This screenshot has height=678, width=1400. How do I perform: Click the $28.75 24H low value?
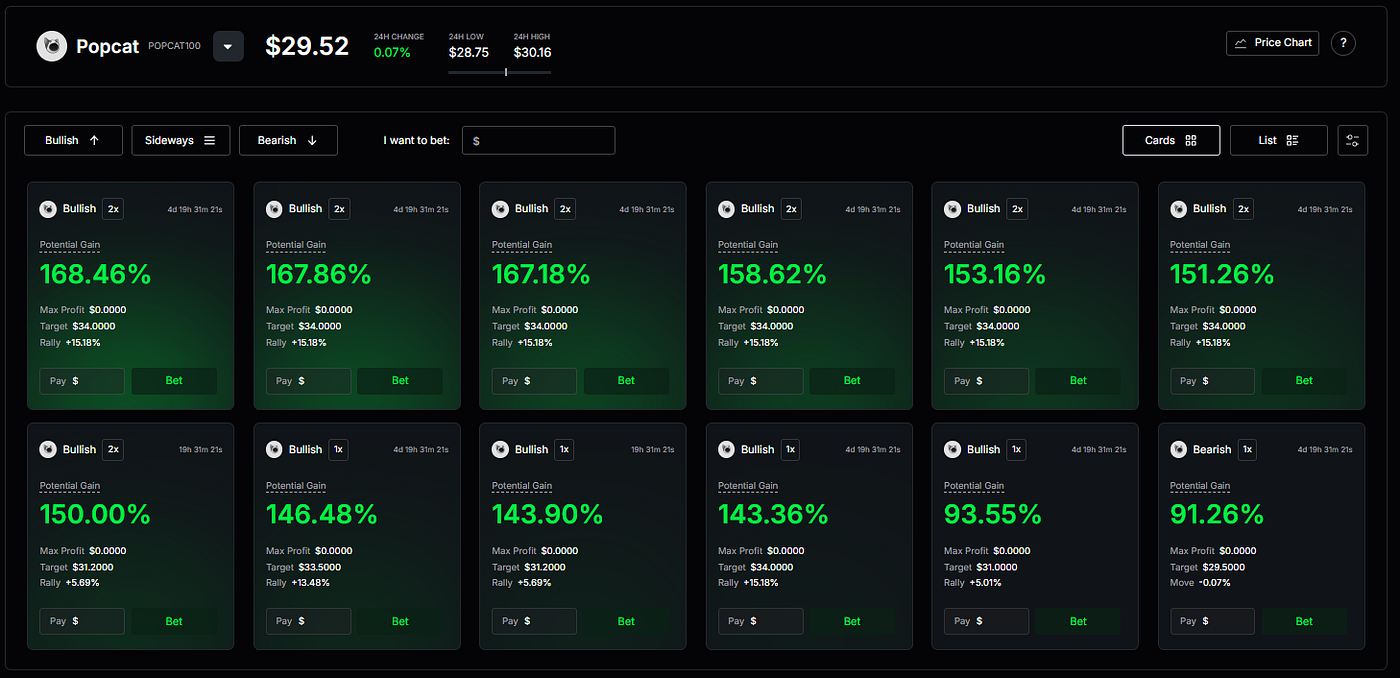point(468,53)
